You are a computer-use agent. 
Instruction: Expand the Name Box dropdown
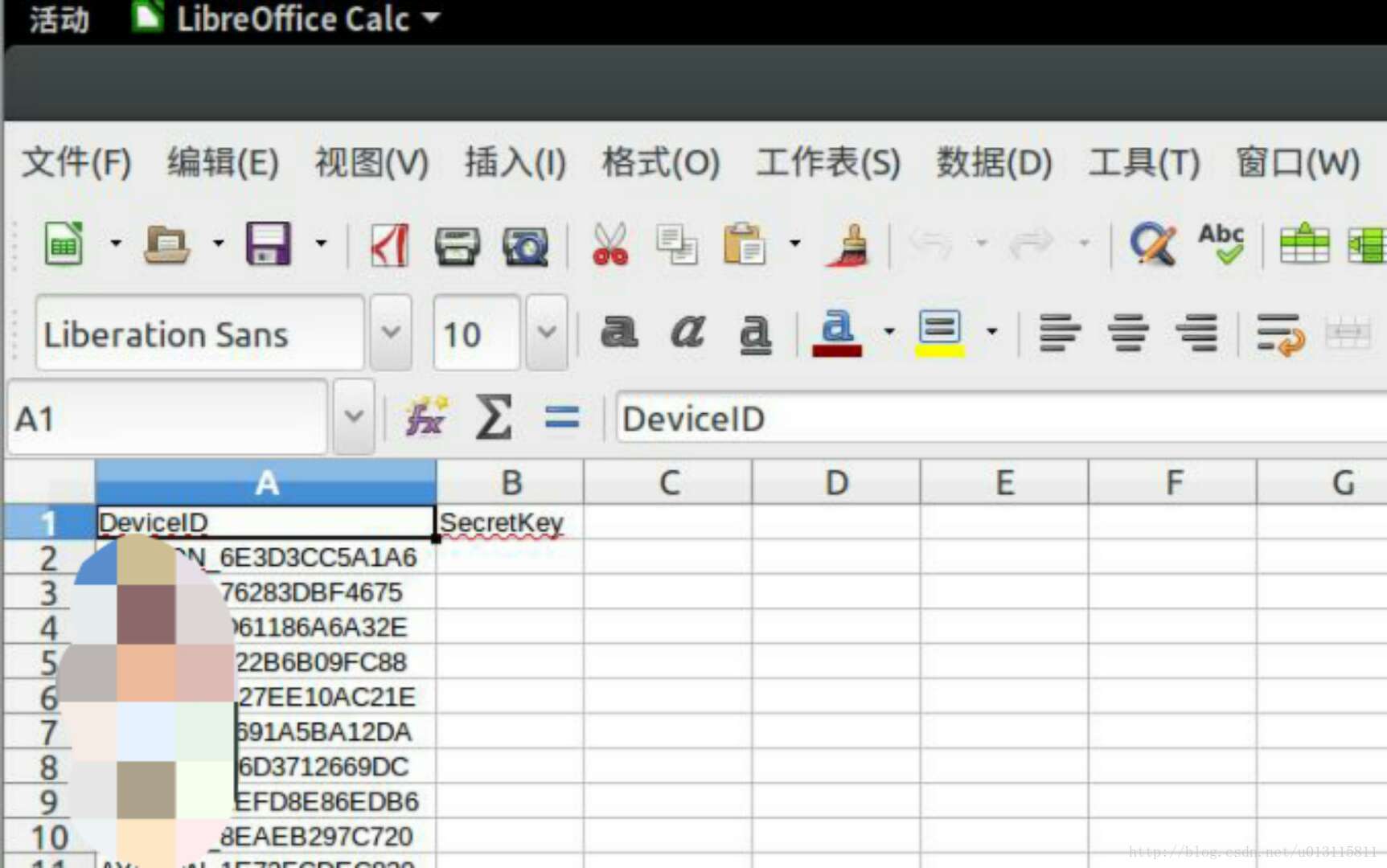pos(354,417)
